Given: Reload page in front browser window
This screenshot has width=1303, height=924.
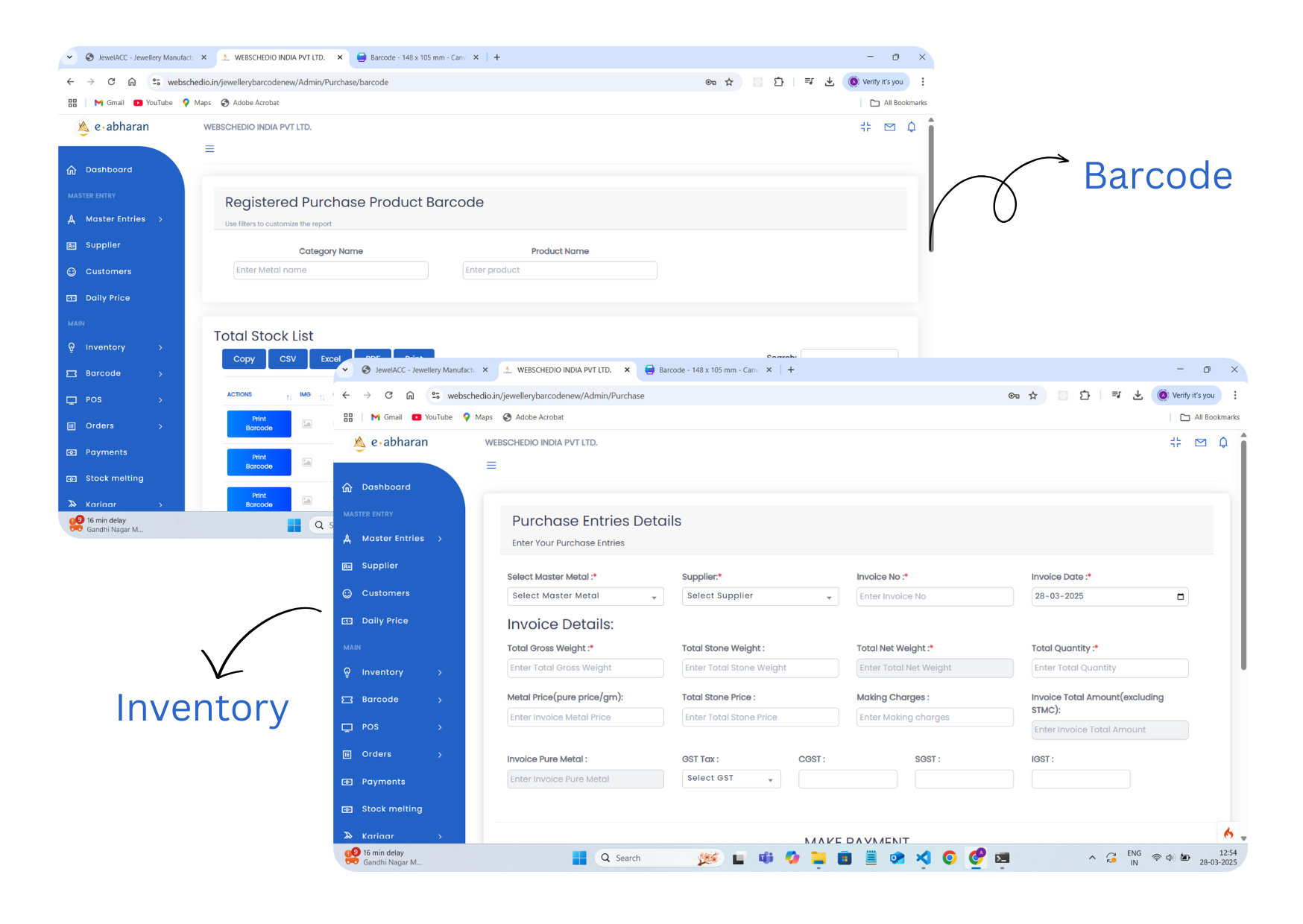Looking at the screenshot, I should click(x=388, y=396).
